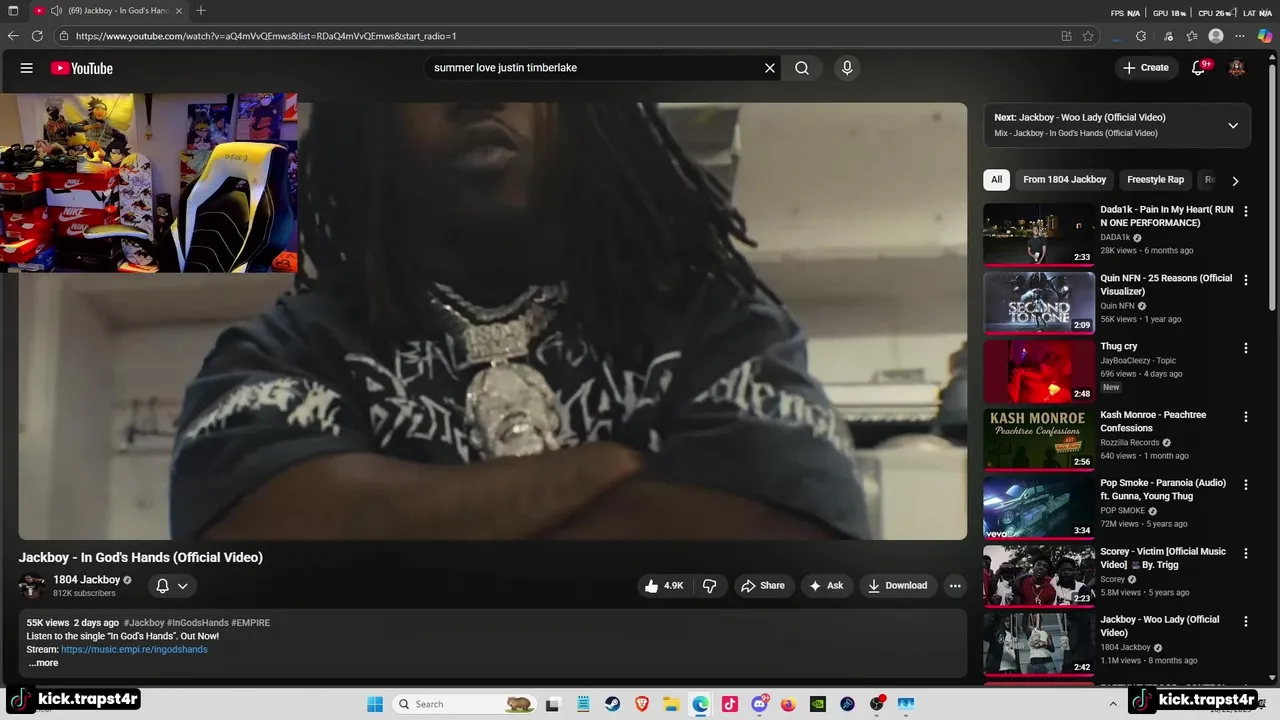Open the browser profile icon

pos(1216,36)
